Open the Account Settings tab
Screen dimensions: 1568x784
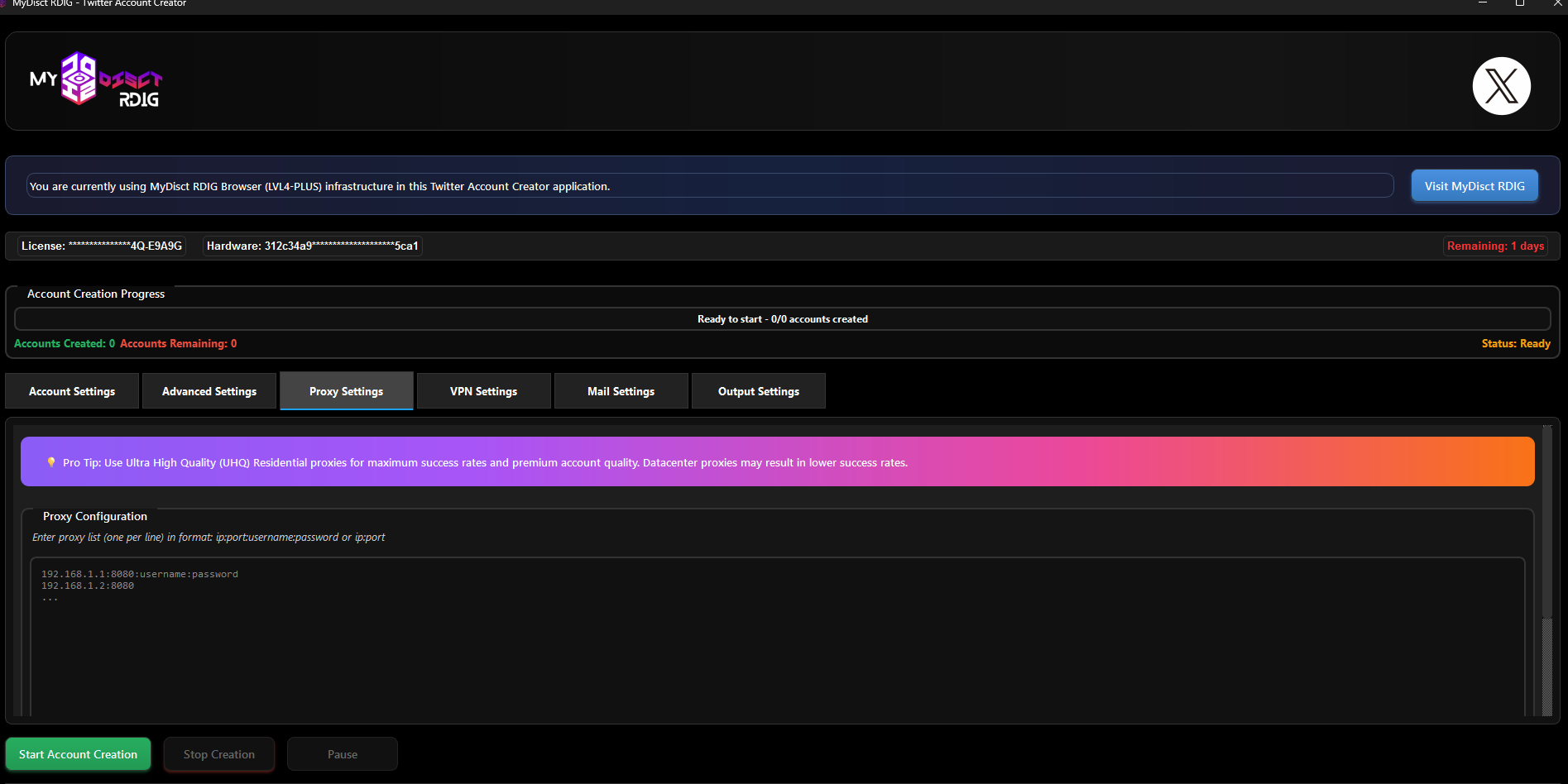pos(72,391)
